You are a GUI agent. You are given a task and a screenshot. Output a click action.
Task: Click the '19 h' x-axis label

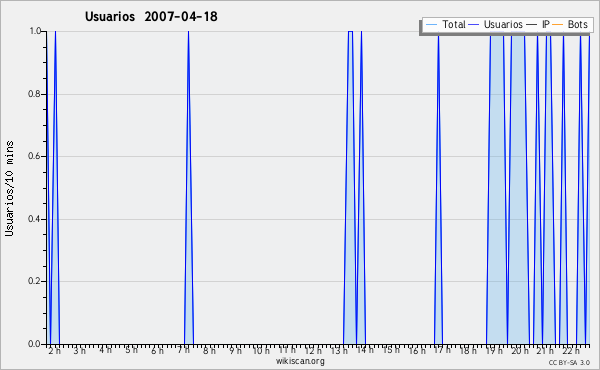tap(494, 351)
